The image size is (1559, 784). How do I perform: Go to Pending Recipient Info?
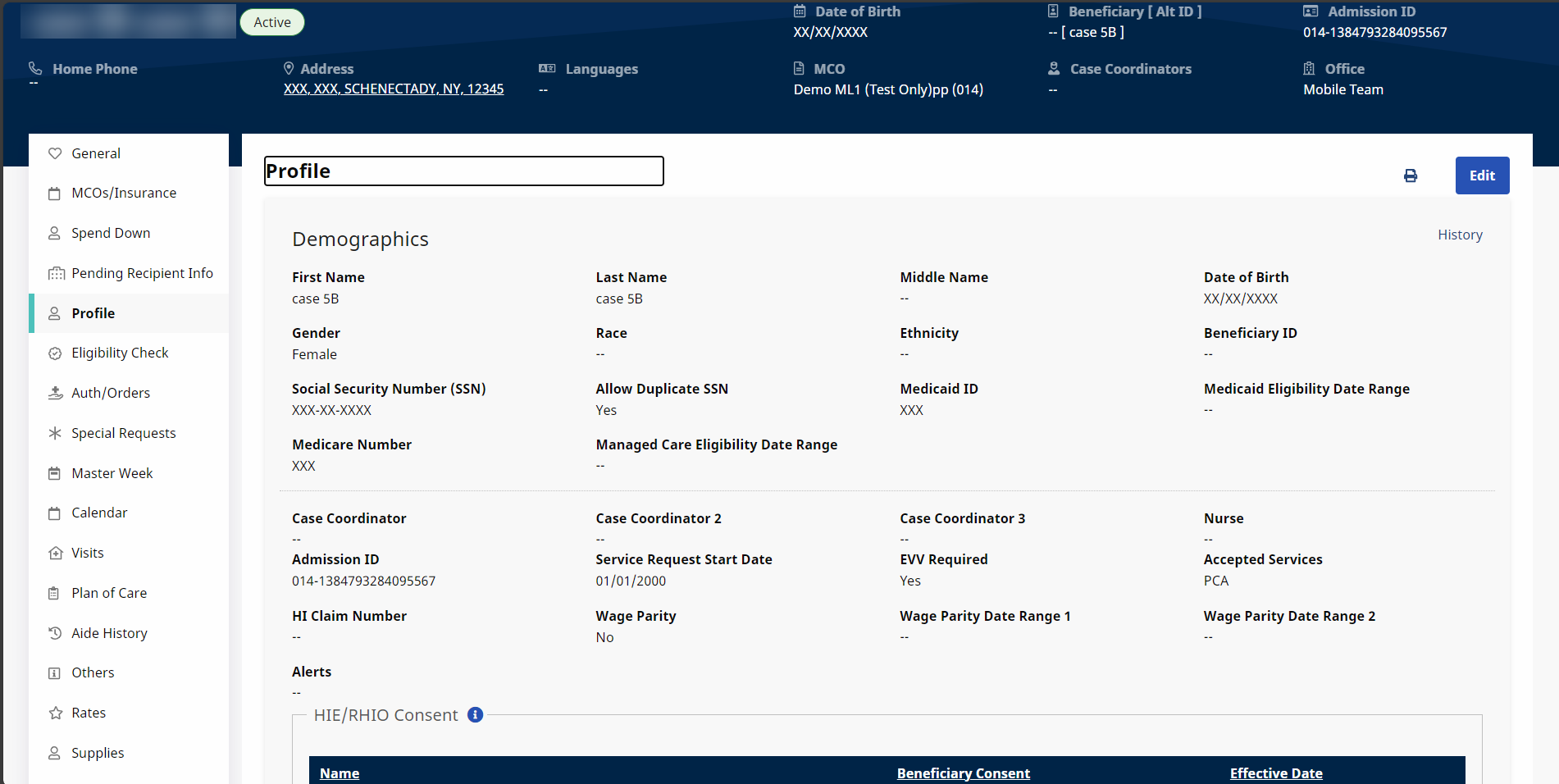pos(129,273)
